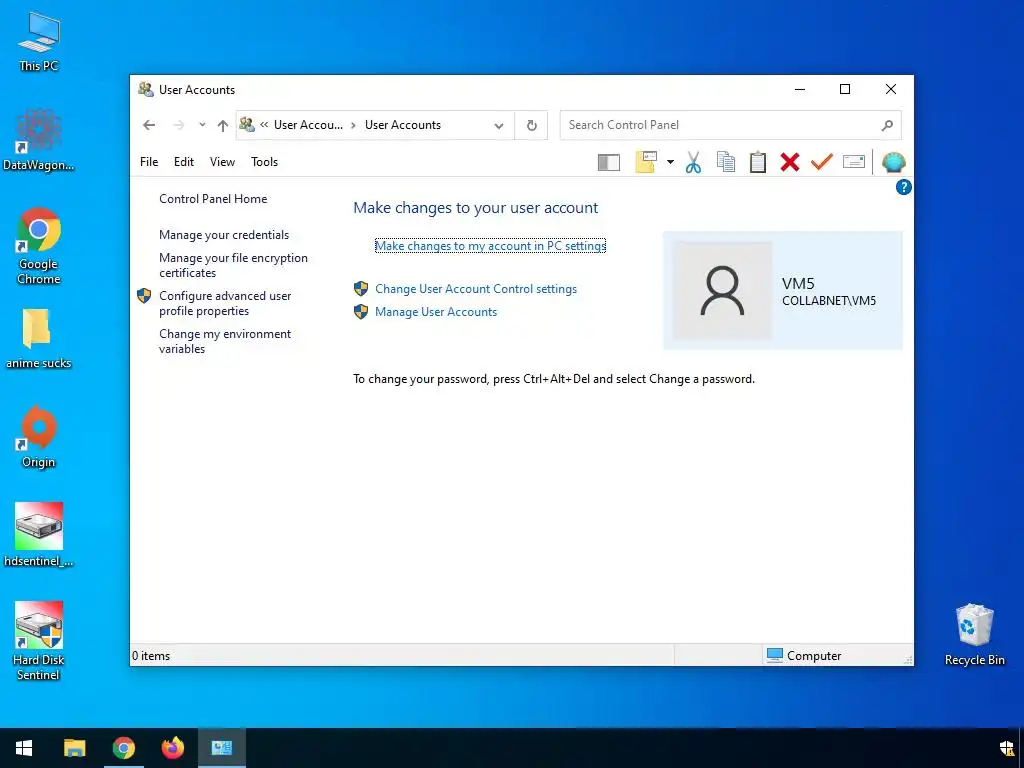The image size is (1024, 768).
Task: Click the Hard Disk Sentinel shortcut
Action: (x=39, y=641)
